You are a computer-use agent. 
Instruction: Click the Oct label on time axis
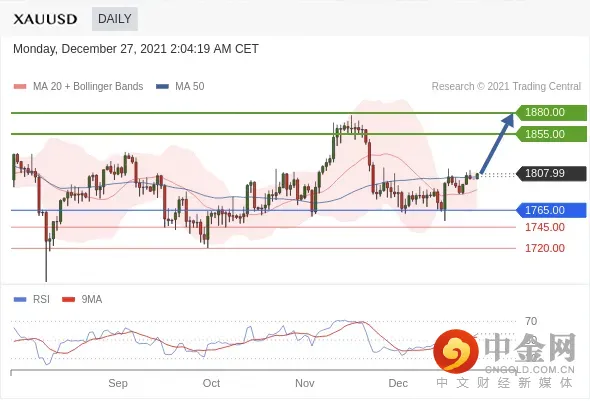(211, 383)
